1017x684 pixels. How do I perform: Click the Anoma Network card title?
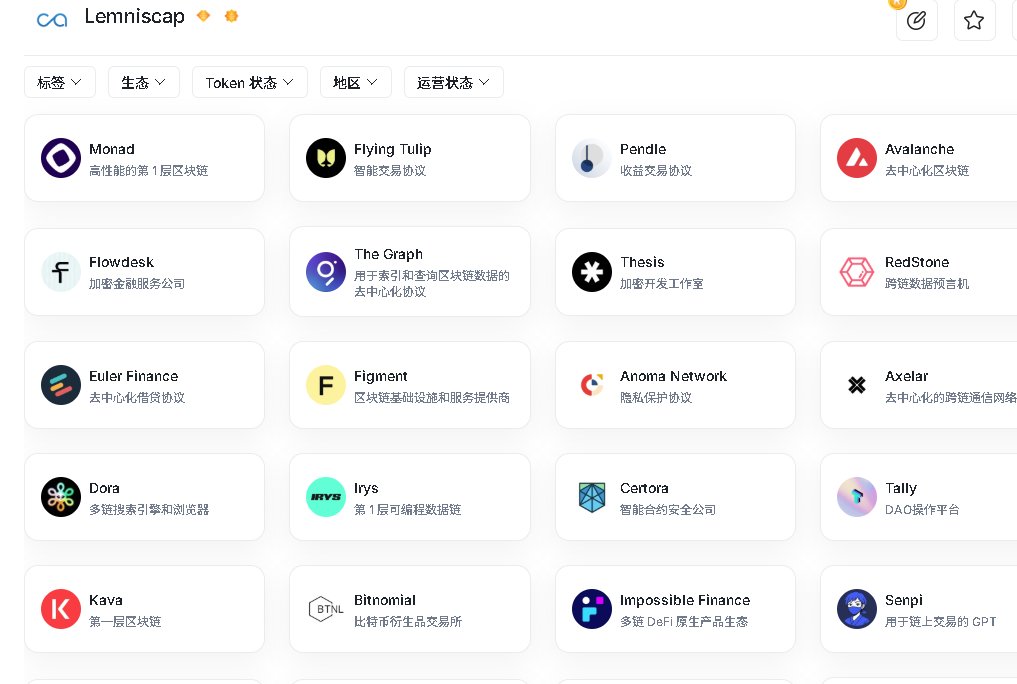pyautogui.click(x=673, y=376)
